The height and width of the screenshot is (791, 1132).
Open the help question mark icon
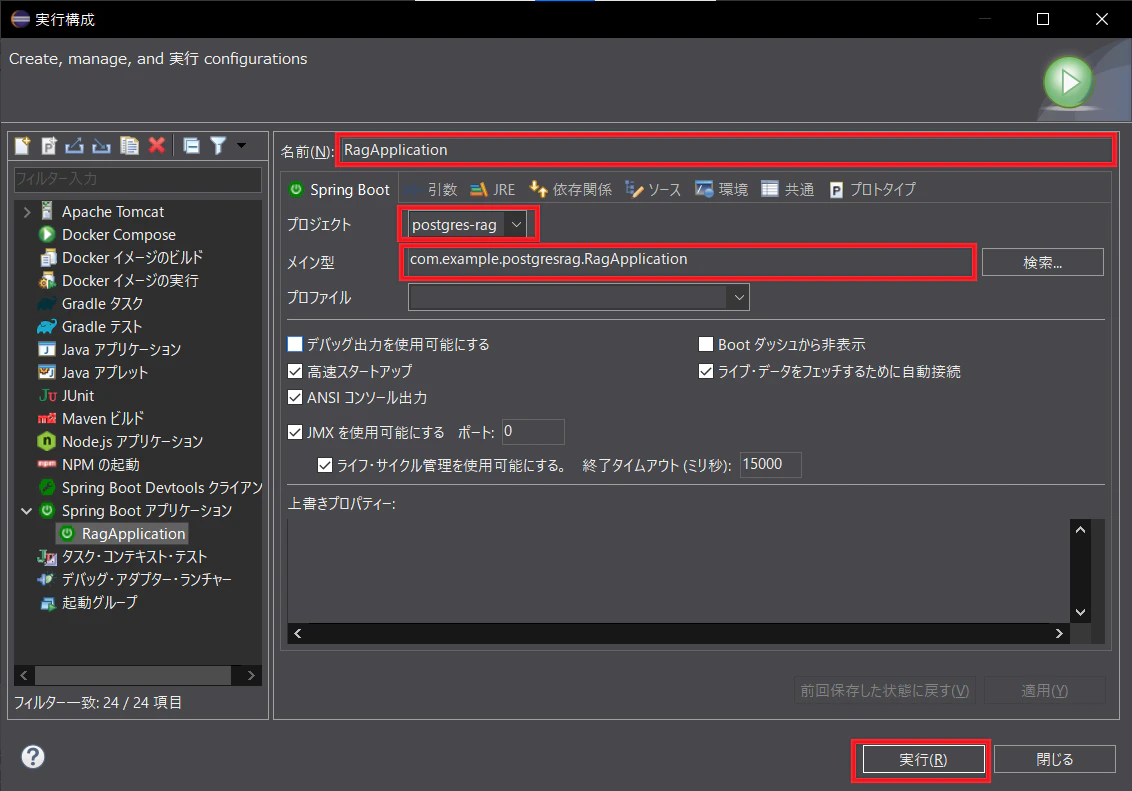[32, 756]
